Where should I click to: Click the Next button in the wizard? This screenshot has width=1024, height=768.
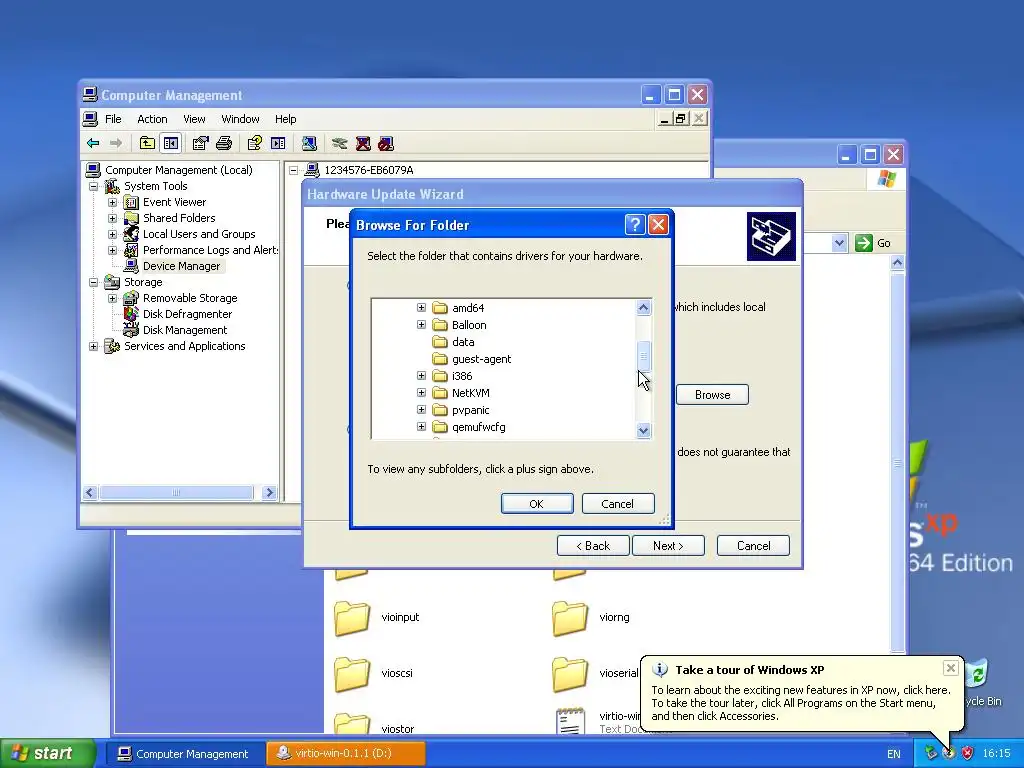(668, 545)
